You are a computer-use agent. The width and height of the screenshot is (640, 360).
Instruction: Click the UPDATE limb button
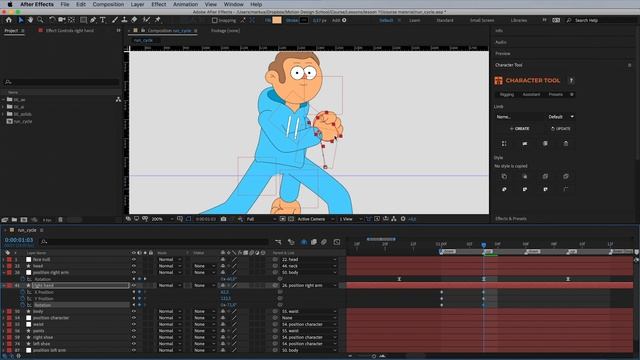[560, 129]
